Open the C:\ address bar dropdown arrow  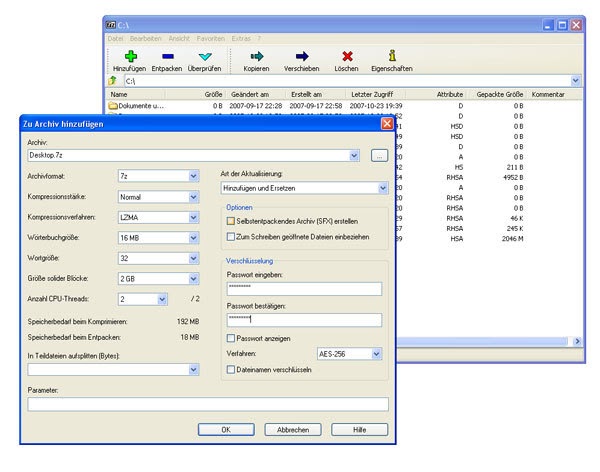click(575, 81)
